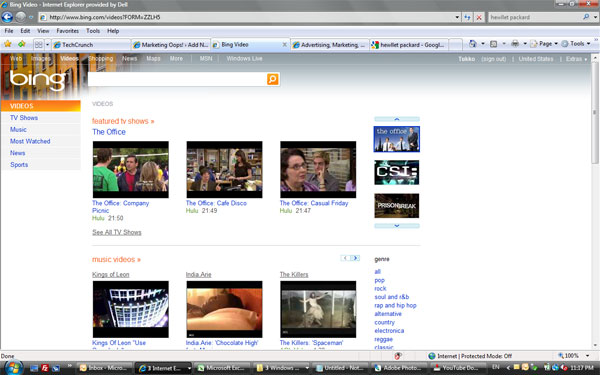Screen dimensions: 600x375
Task: Open the Maps link in Bing nav
Action: point(153,59)
